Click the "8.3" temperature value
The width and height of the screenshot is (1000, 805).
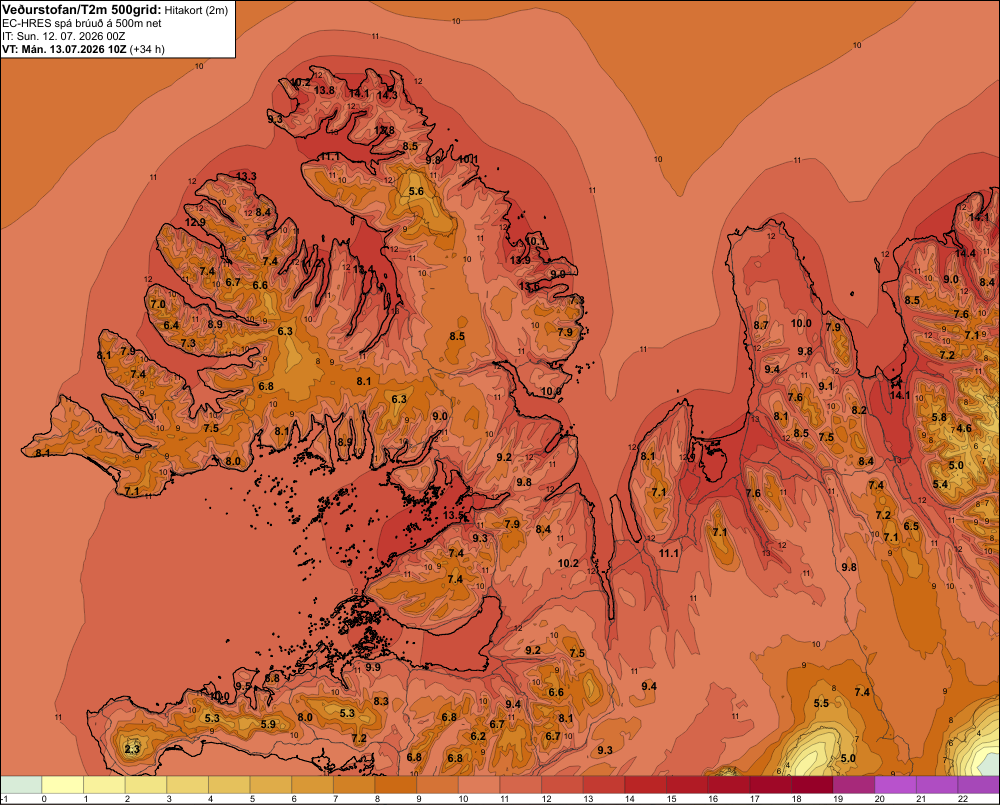pos(381,702)
